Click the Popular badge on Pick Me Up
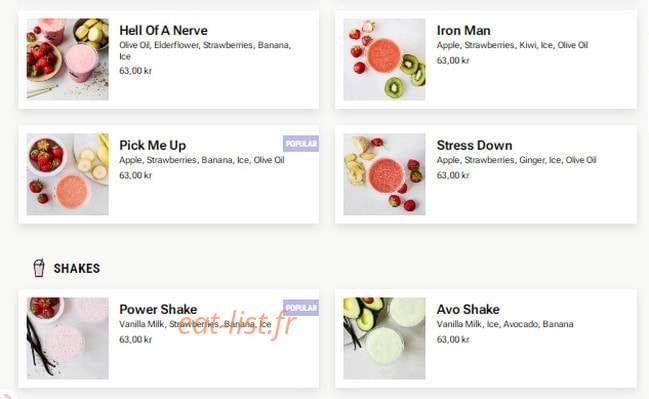The height and width of the screenshot is (399, 649). 301,144
